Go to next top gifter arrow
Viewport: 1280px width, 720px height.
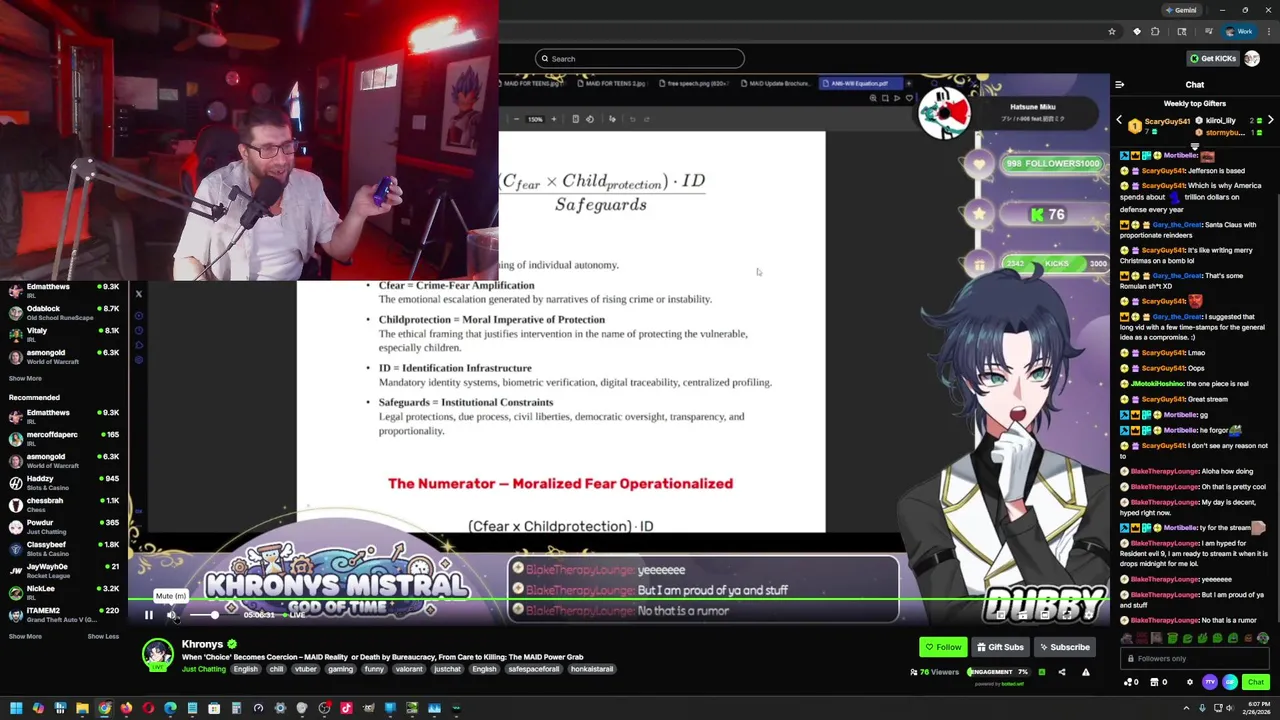point(1270,120)
